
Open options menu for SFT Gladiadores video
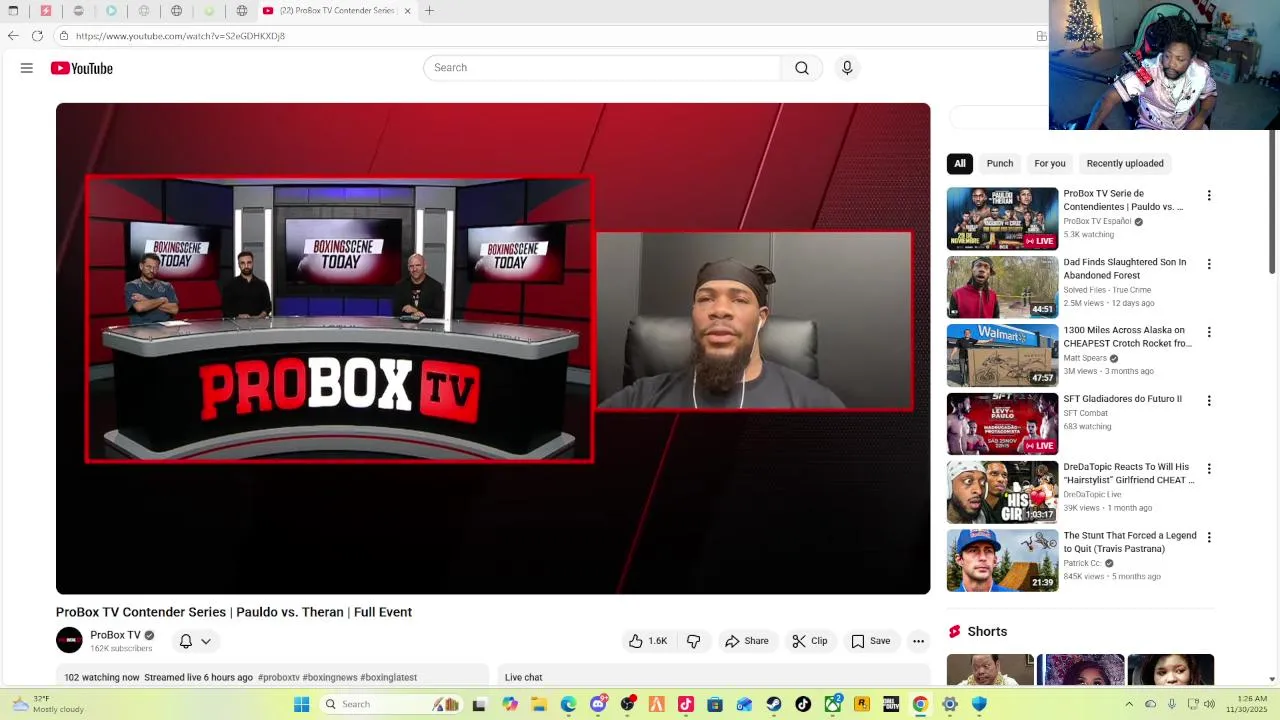[x=1209, y=401]
